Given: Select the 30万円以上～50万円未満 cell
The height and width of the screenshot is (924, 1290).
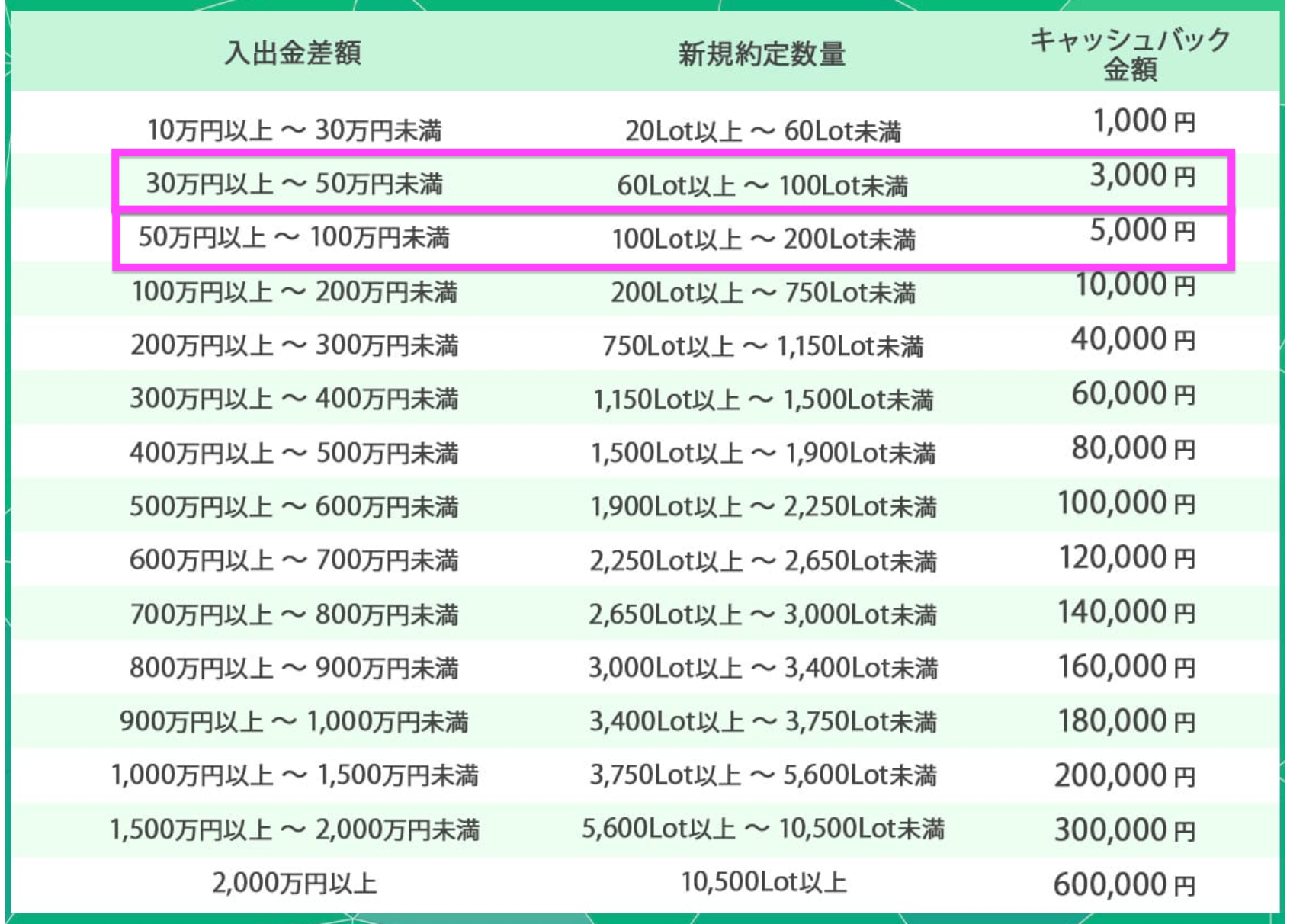Looking at the screenshot, I should click(x=294, y=184).
